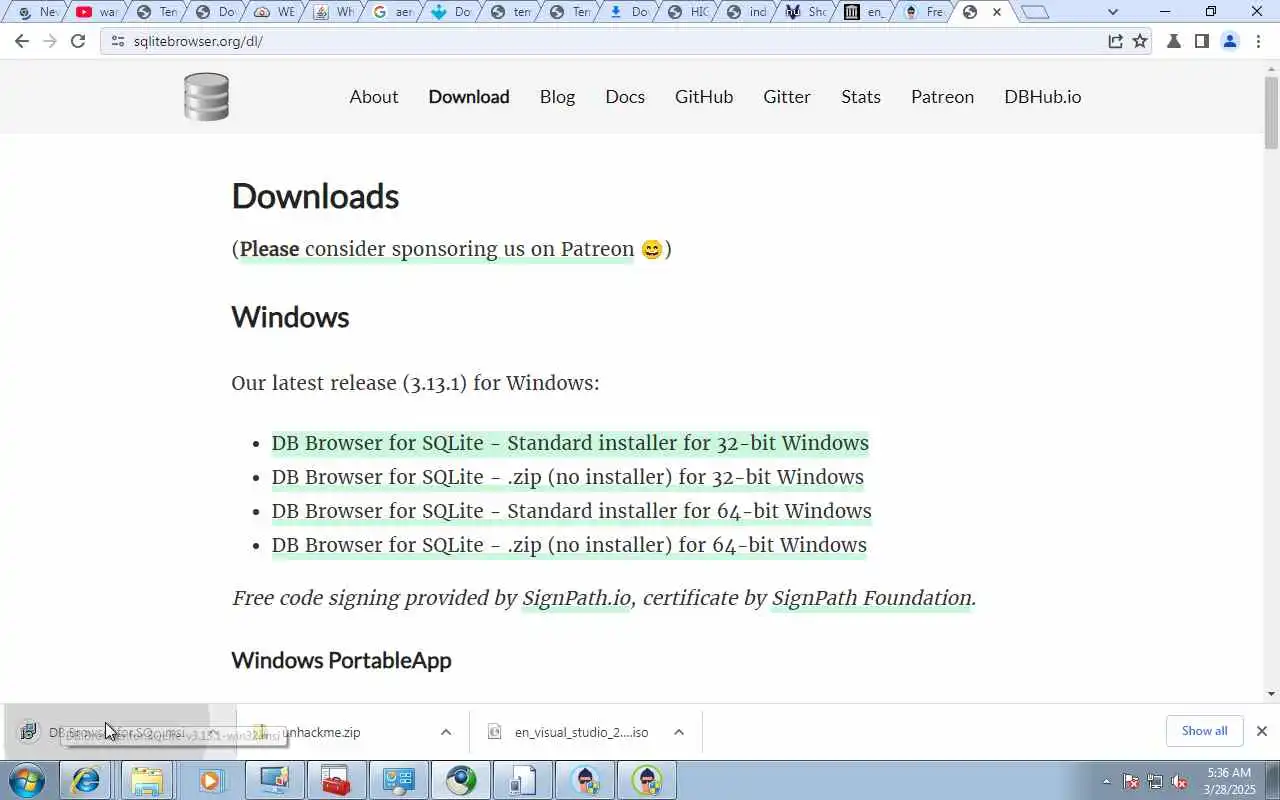Open the About page

coord(374,97)
